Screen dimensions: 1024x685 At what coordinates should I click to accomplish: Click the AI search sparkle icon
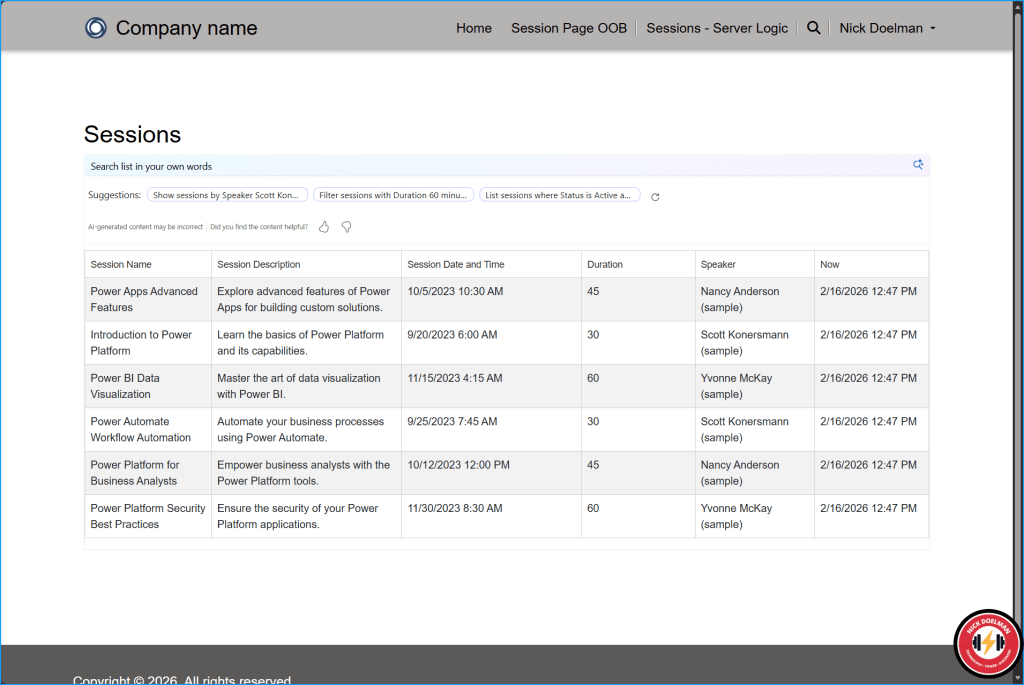918,165
